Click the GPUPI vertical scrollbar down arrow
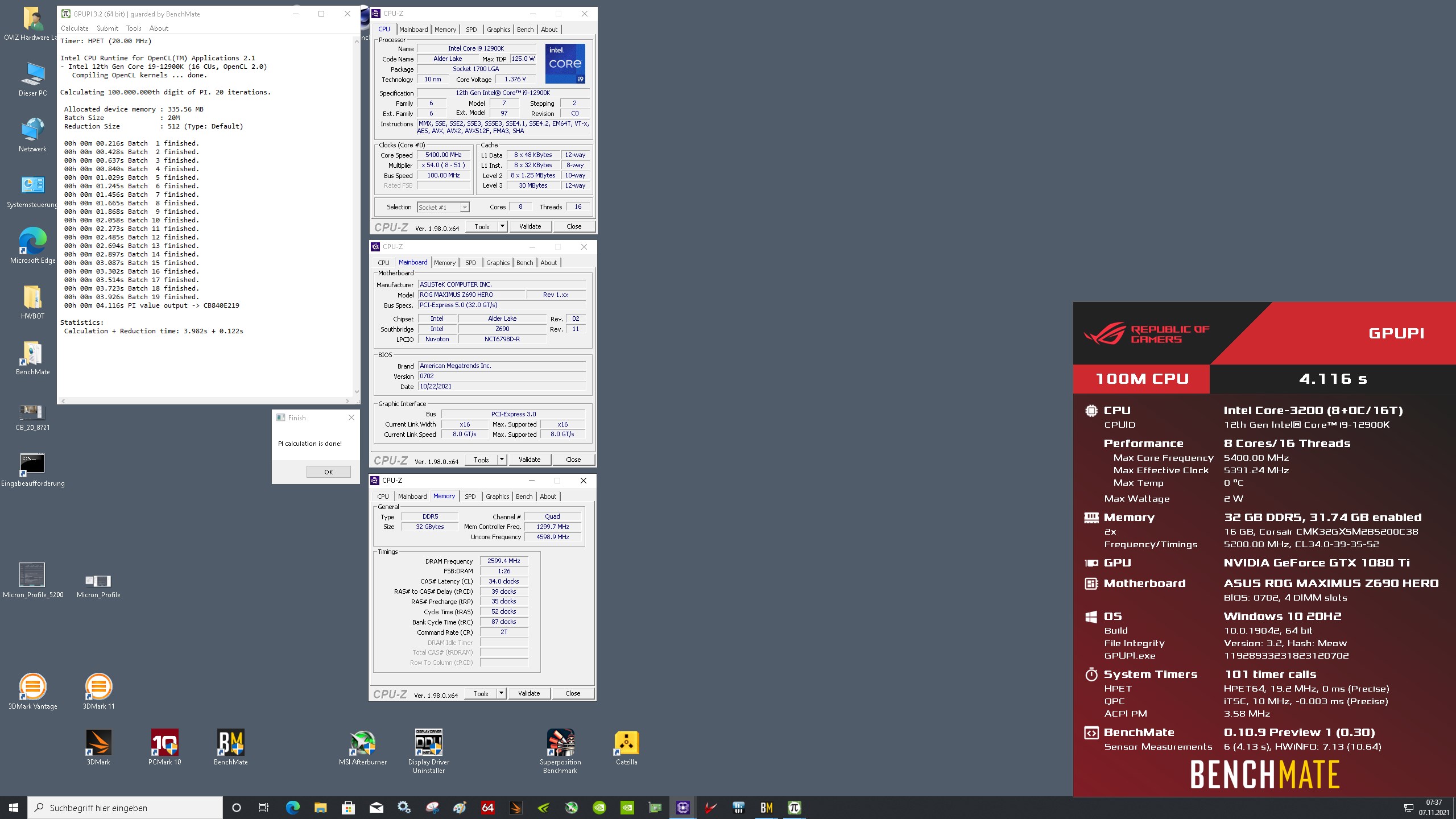This screenshot has height=819, width=1456. [357, 391]
